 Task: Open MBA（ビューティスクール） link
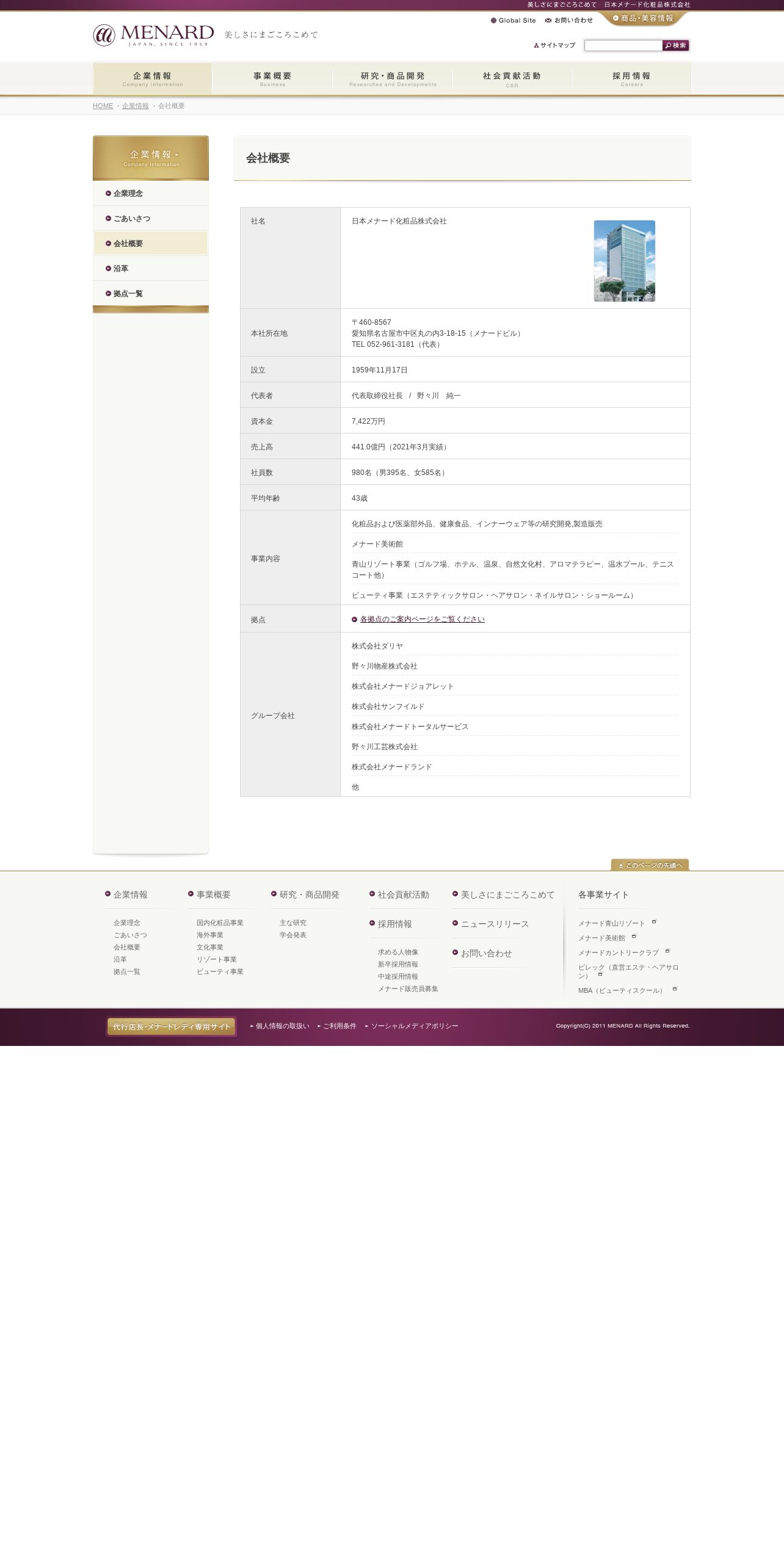[622, 990]
